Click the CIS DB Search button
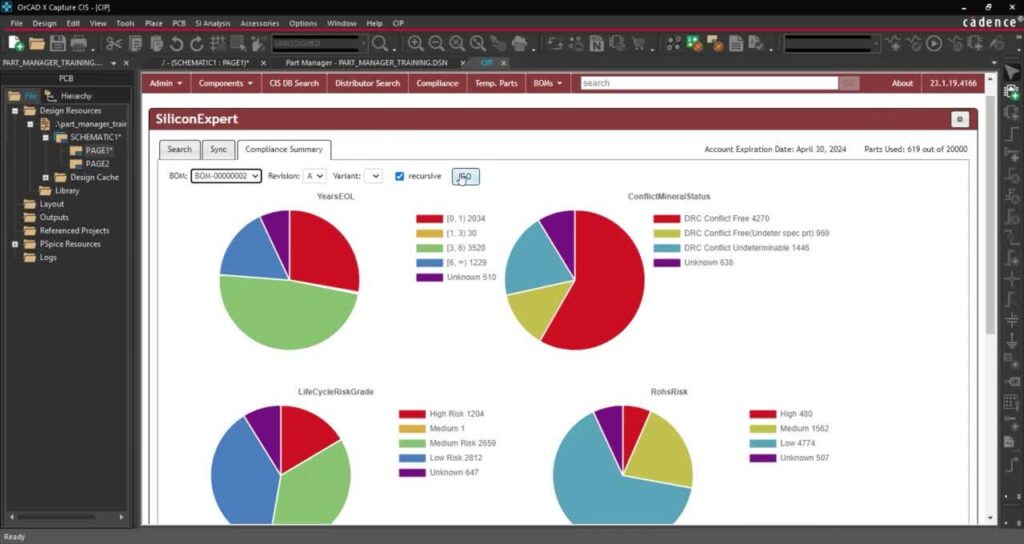The image size is (1024, 544). pyautogui.click(x=294, y=84)
